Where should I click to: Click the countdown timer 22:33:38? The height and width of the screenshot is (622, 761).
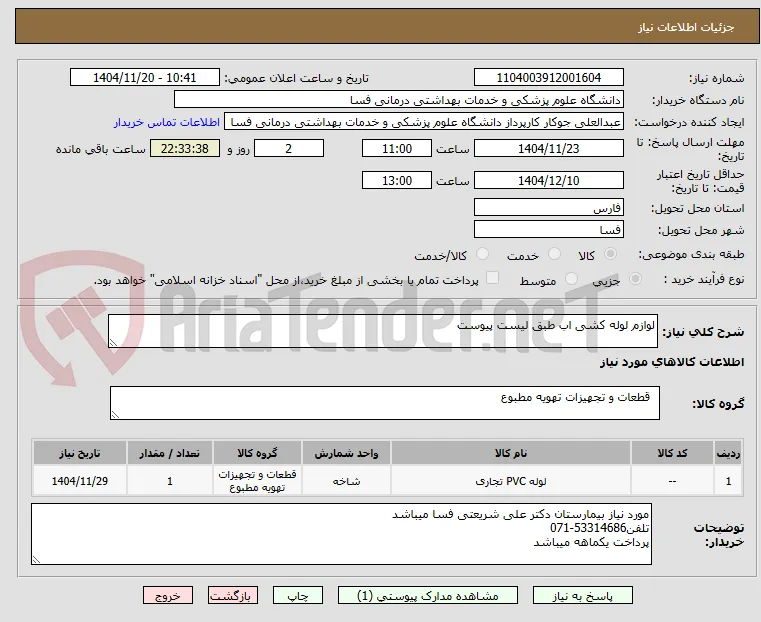pyautogui.click(x=184, y=148)
